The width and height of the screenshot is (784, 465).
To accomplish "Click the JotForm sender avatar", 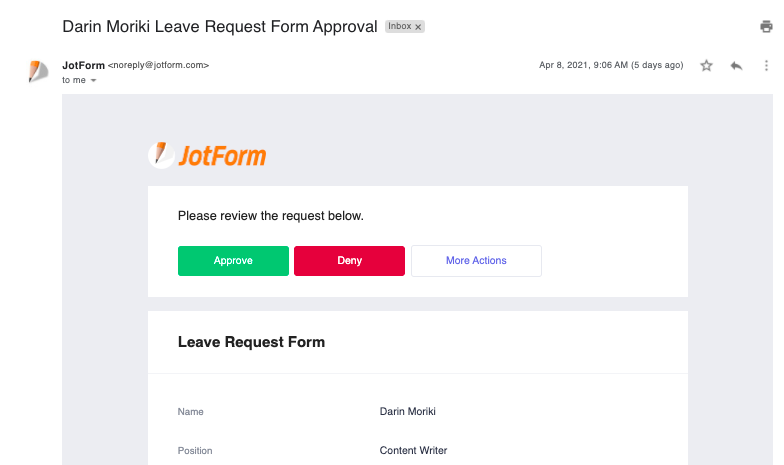I will click(38, 71).
